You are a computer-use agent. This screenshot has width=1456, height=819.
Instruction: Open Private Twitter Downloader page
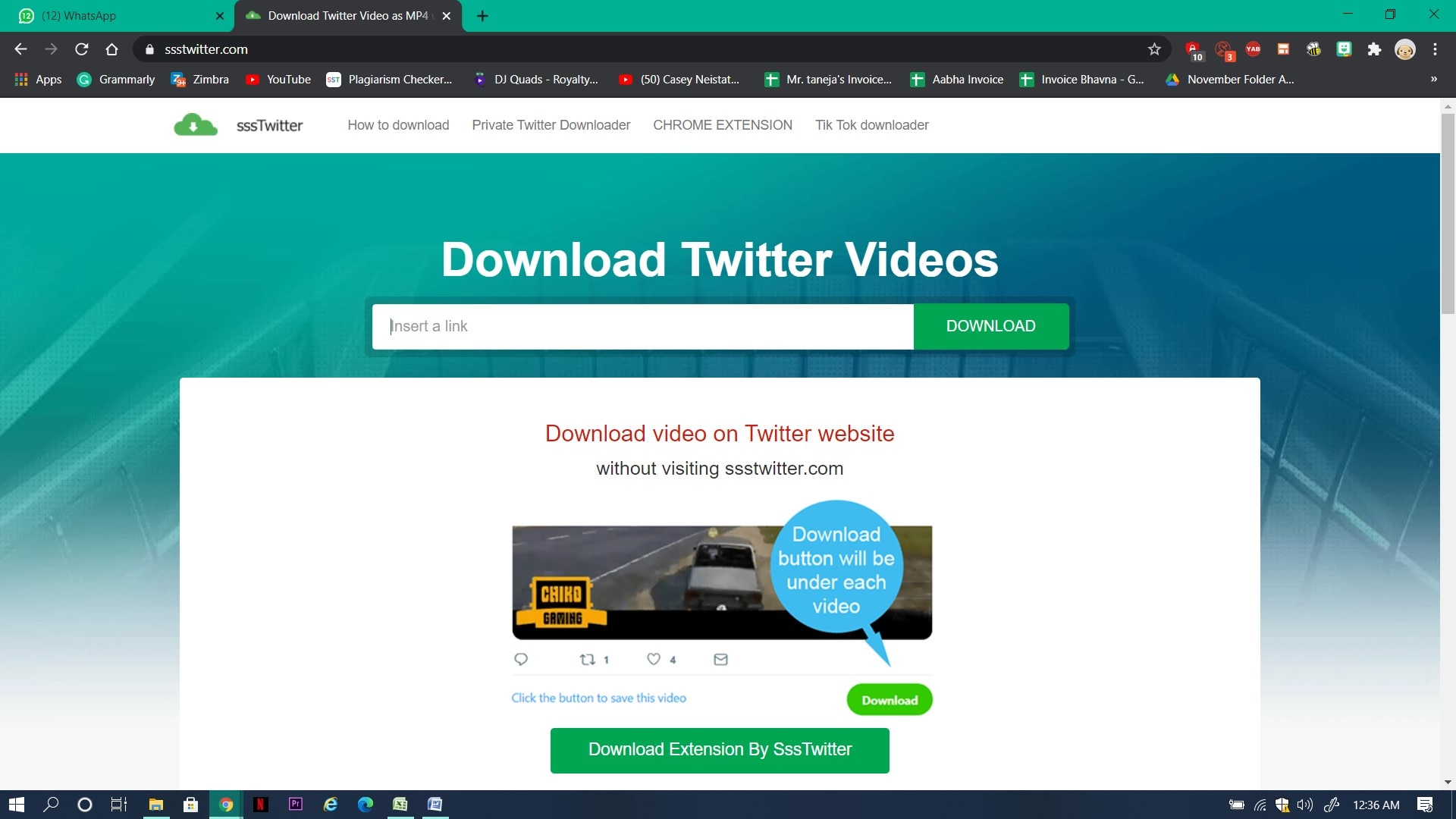[x=551, y=125]
